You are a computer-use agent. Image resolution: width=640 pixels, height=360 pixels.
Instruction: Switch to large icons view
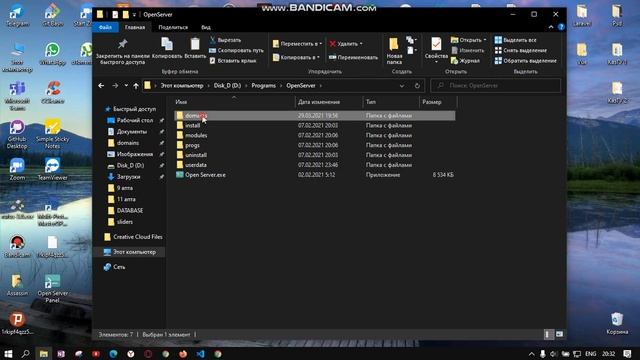pos(559,334)
